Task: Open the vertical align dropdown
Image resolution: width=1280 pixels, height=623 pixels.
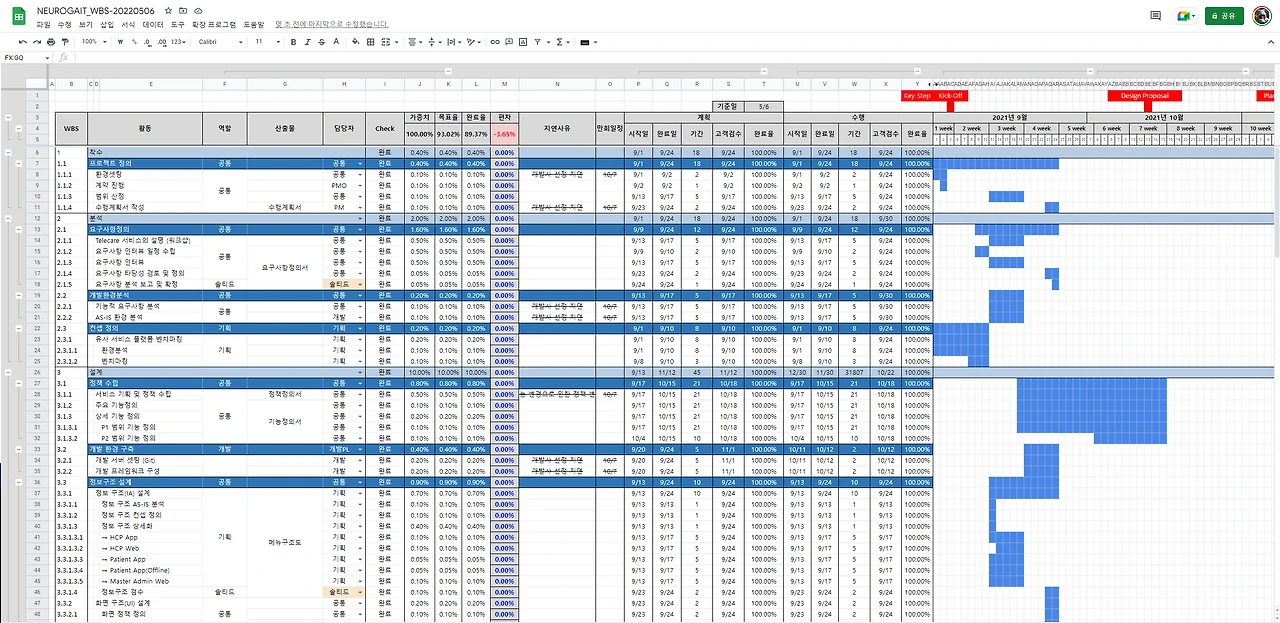Action: click(434, 42)
